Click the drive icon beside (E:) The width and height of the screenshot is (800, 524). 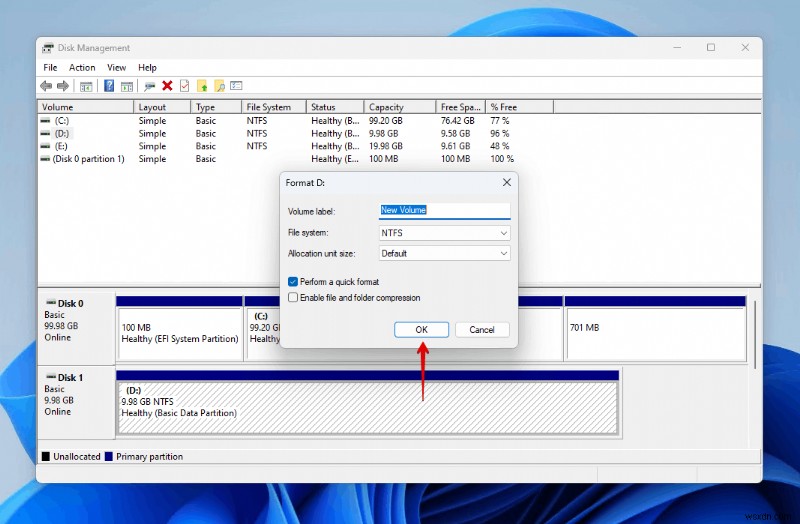point(45,146)
